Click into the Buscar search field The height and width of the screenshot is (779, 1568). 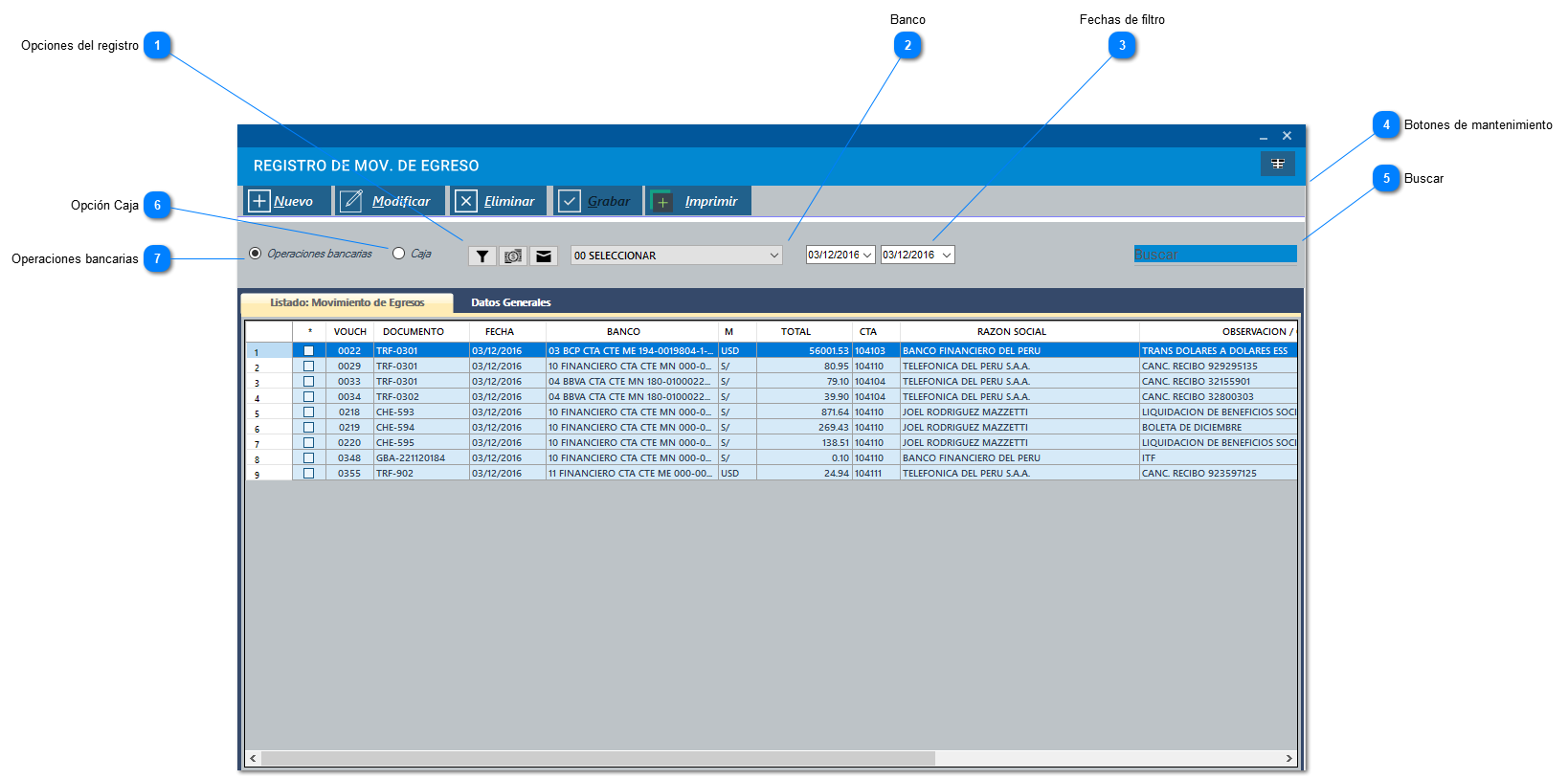pyautogui.click(x=1215, y=254)
